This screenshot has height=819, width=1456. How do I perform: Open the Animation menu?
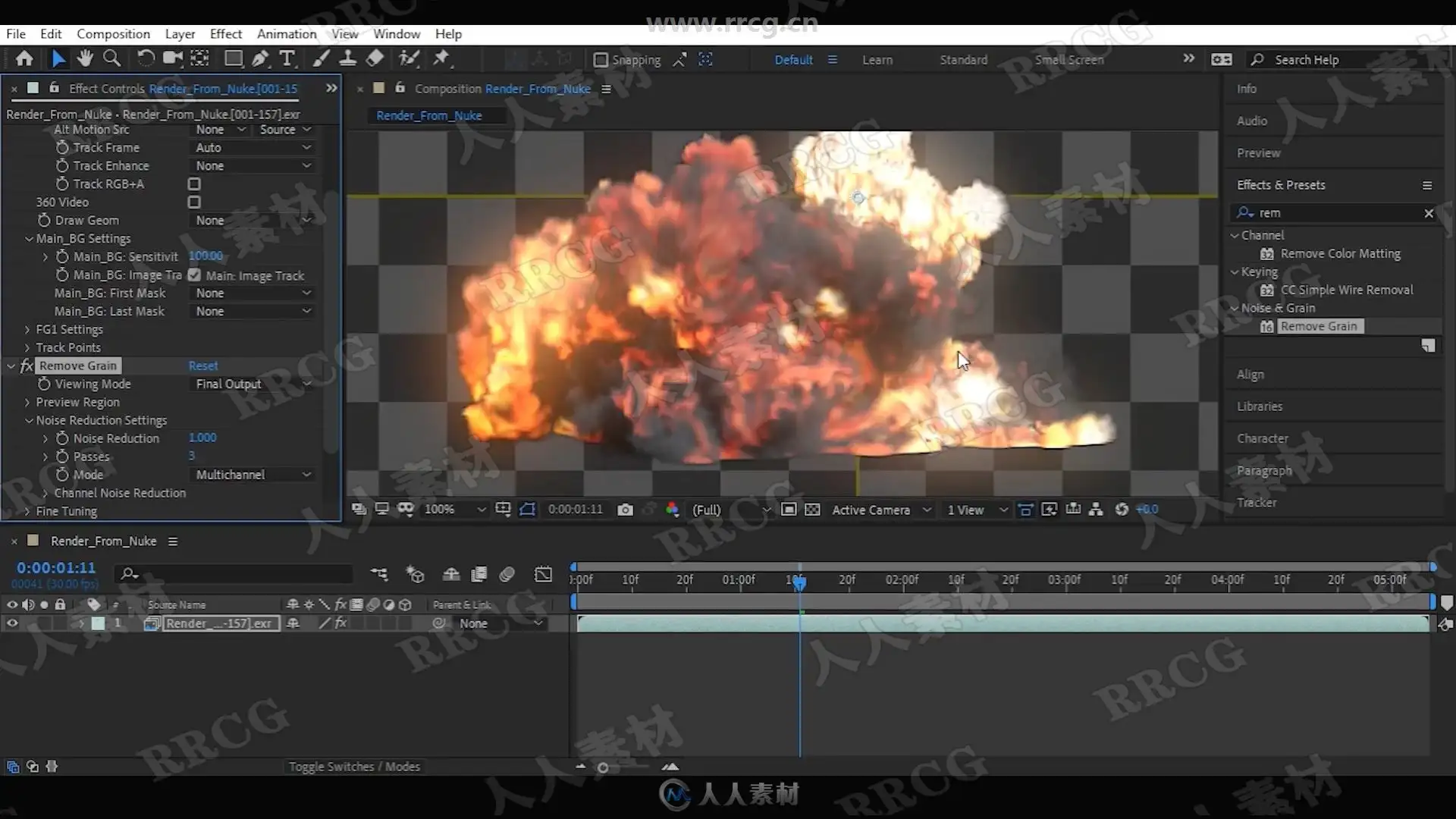click(286, 34)
